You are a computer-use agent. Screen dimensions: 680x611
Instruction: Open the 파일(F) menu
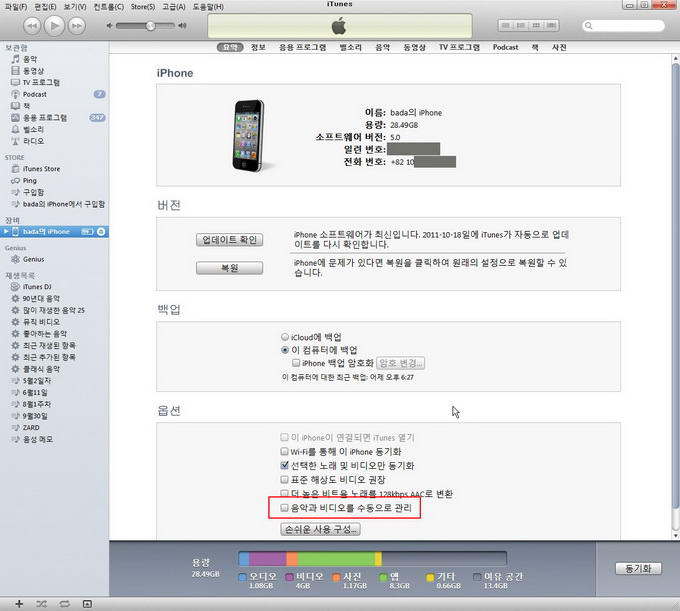[x=16, y=7]
